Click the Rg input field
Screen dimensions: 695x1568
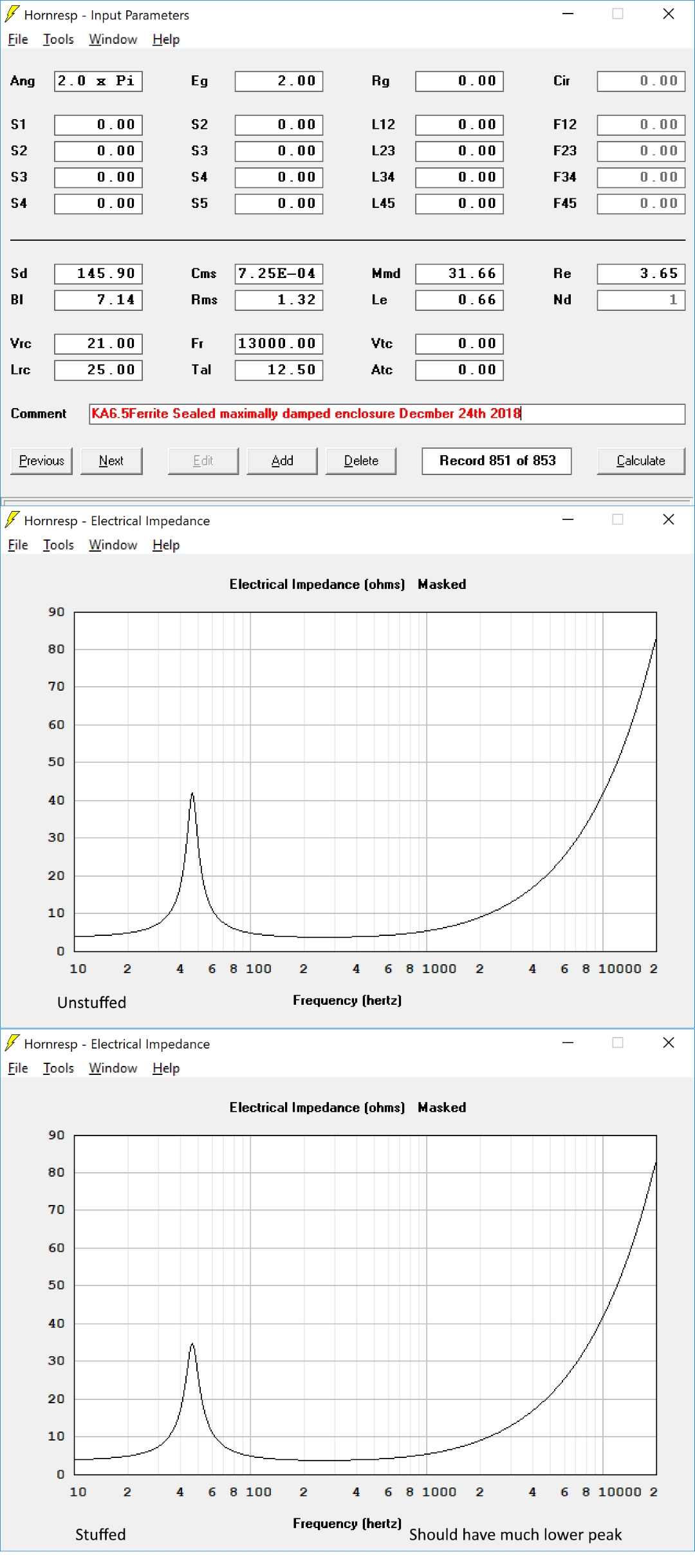459,81
